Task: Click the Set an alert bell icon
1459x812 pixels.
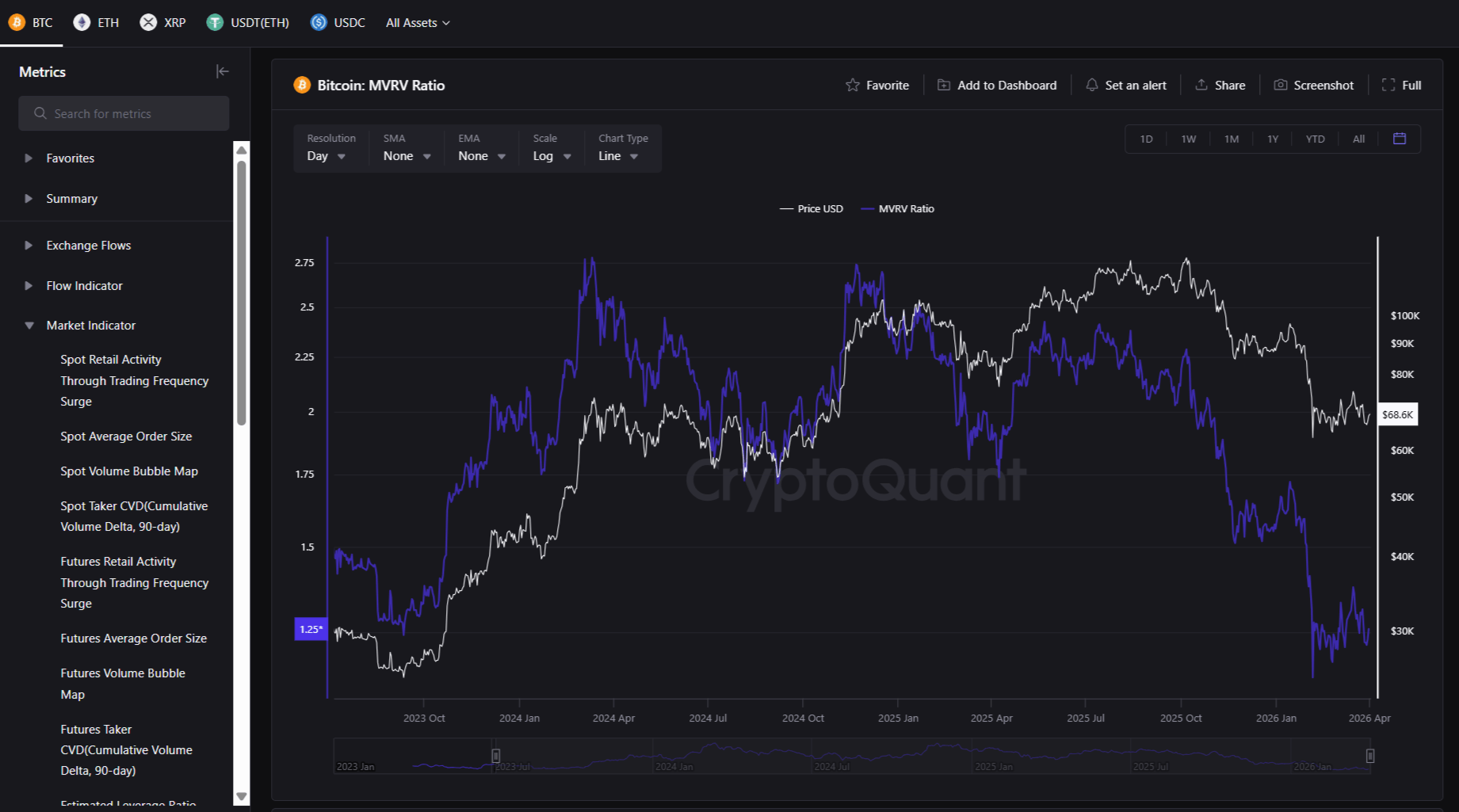Action: (x=1092, y=85)
